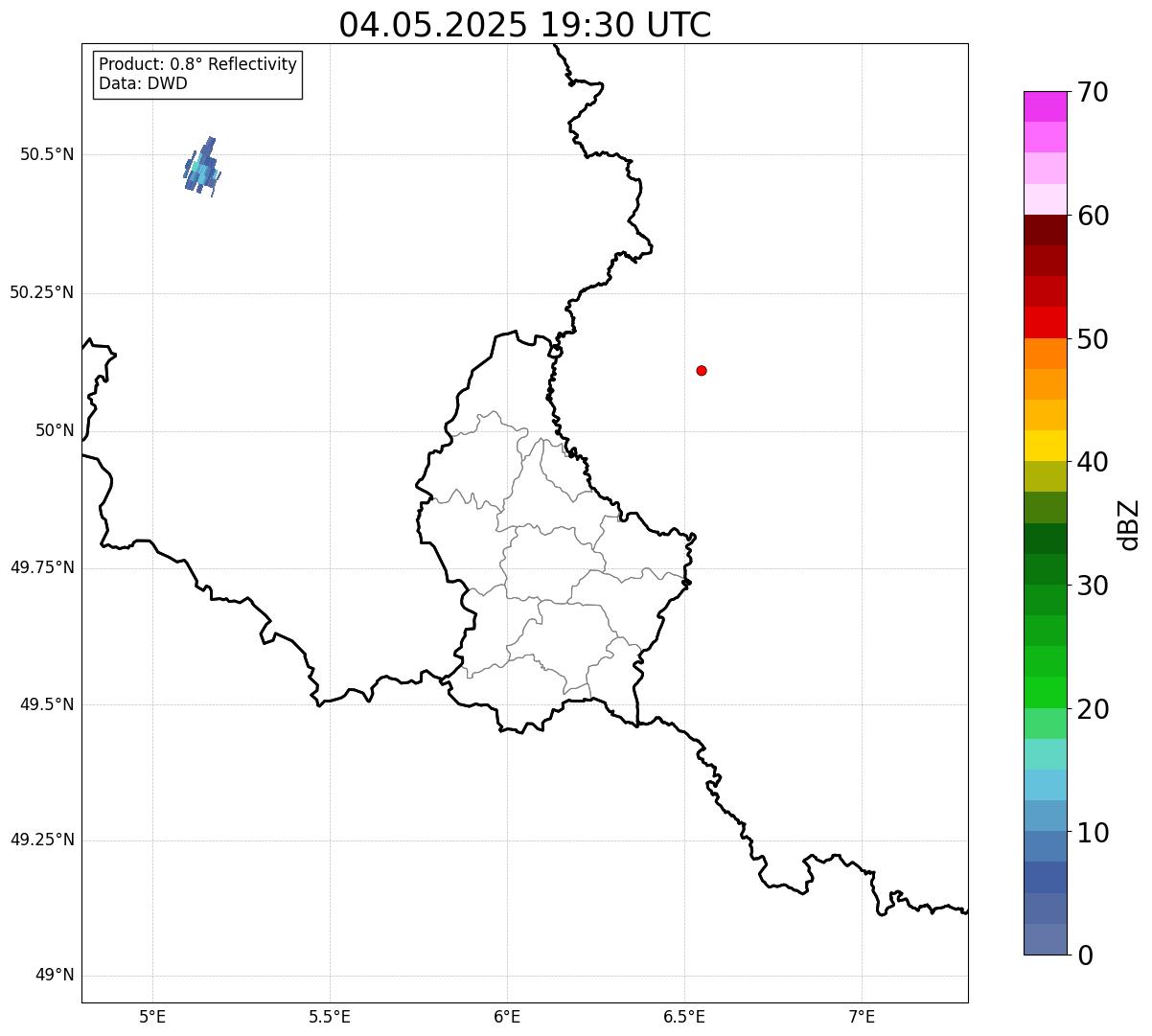1152x1036 pixels.
Task: Click the title '04.05.2025 19:30 UTC'
Action: click(x=525, y=25)
